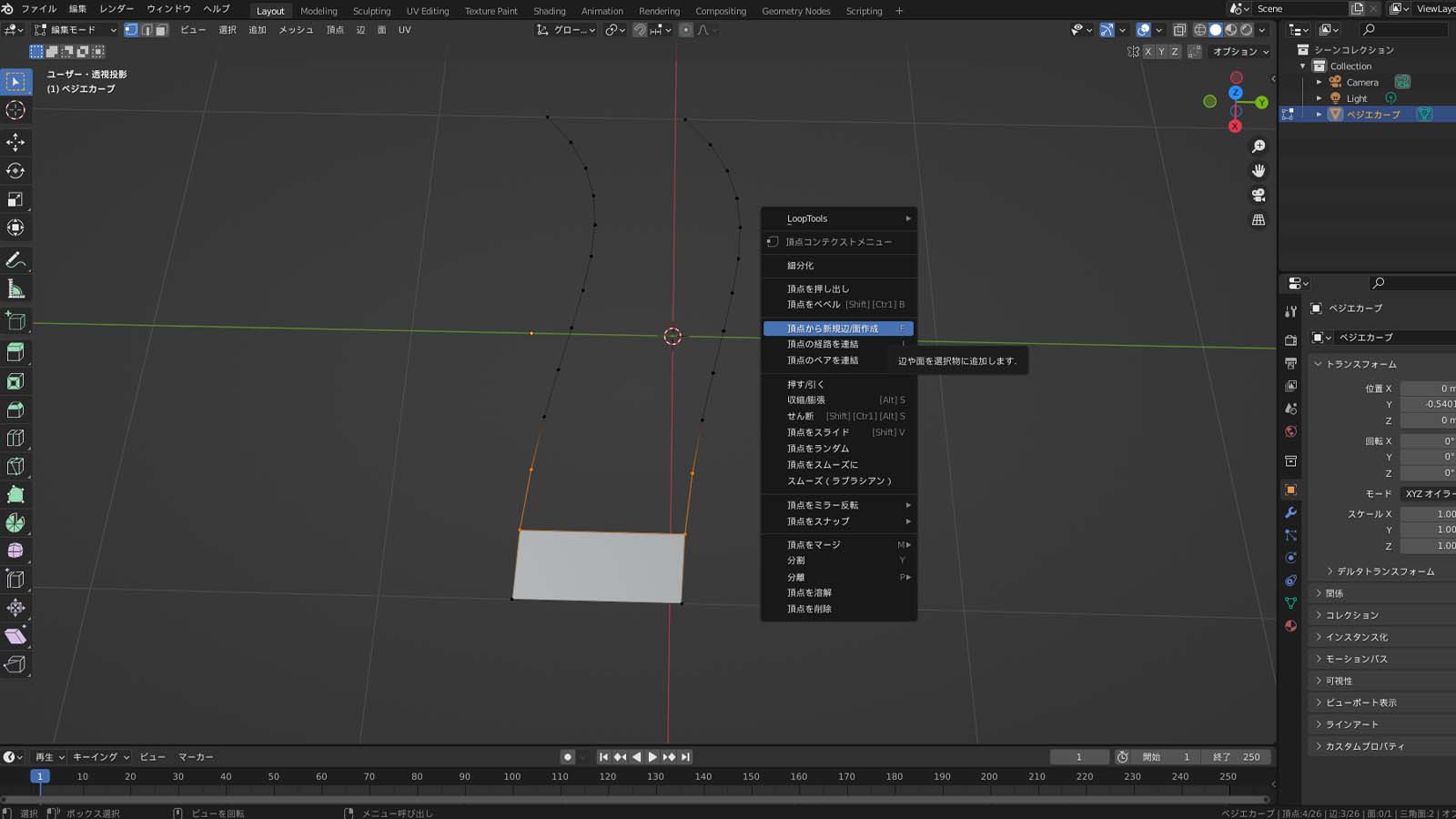Enable face select mode
The width and height of the screenshot is (1456, 819).
coord(161,30)
